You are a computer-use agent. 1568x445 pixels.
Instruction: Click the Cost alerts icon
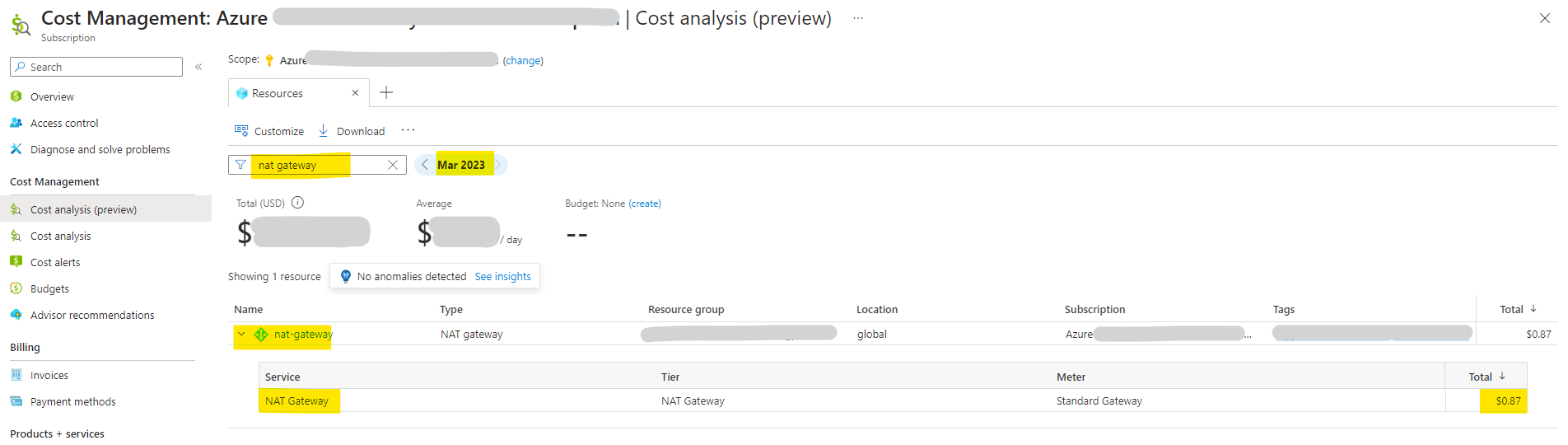(x=16, y=262)
